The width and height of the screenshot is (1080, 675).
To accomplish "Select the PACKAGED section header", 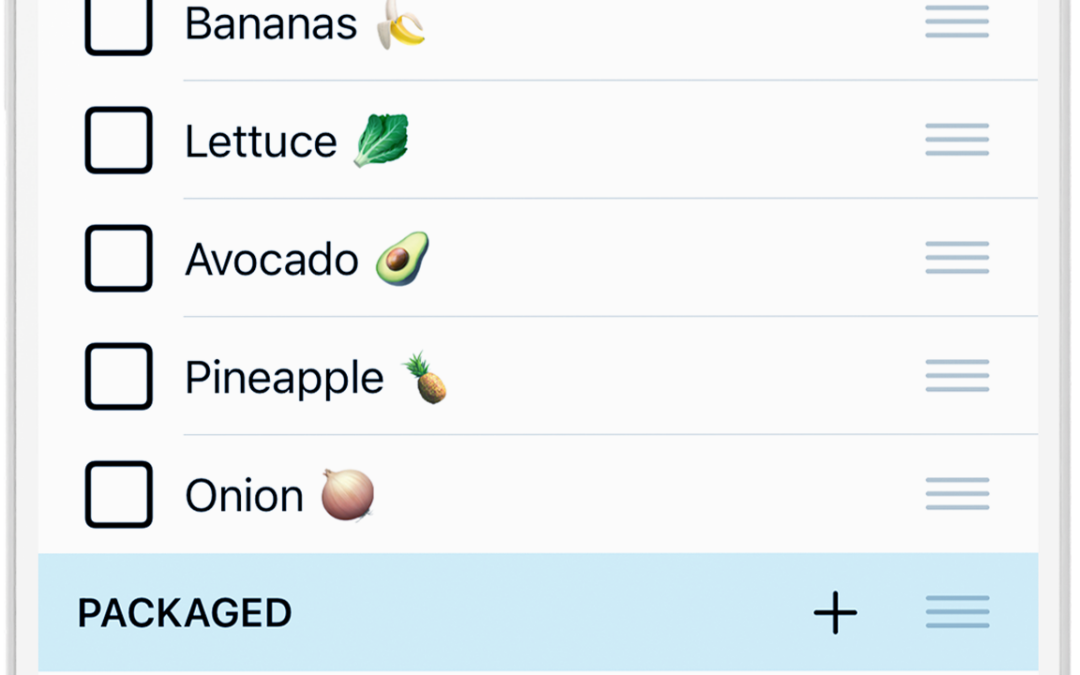I will point(185,613).
